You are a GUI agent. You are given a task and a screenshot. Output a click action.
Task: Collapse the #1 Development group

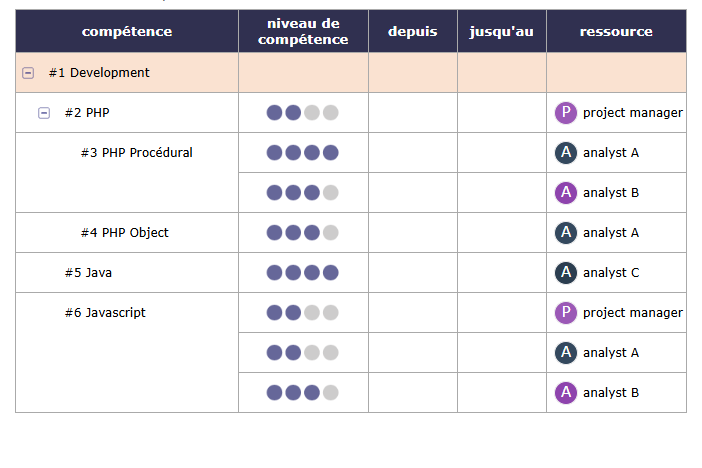click(28, 73)
